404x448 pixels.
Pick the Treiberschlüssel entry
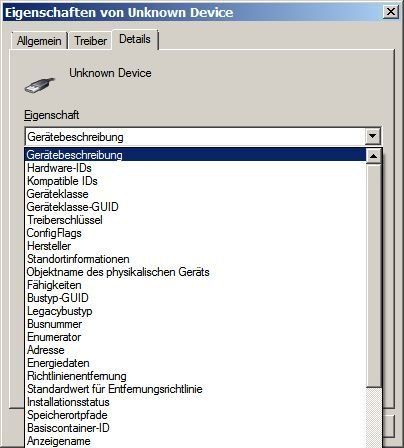[195, 220]
